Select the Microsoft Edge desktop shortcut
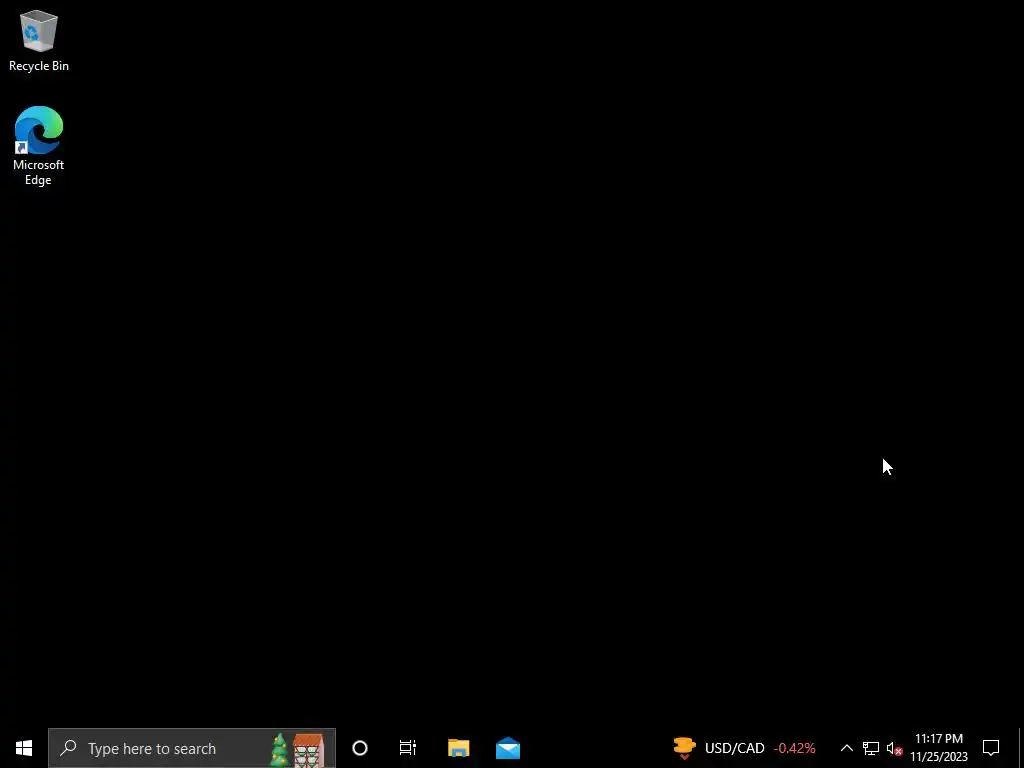The image size is (1024, 768). coord(39,146)
